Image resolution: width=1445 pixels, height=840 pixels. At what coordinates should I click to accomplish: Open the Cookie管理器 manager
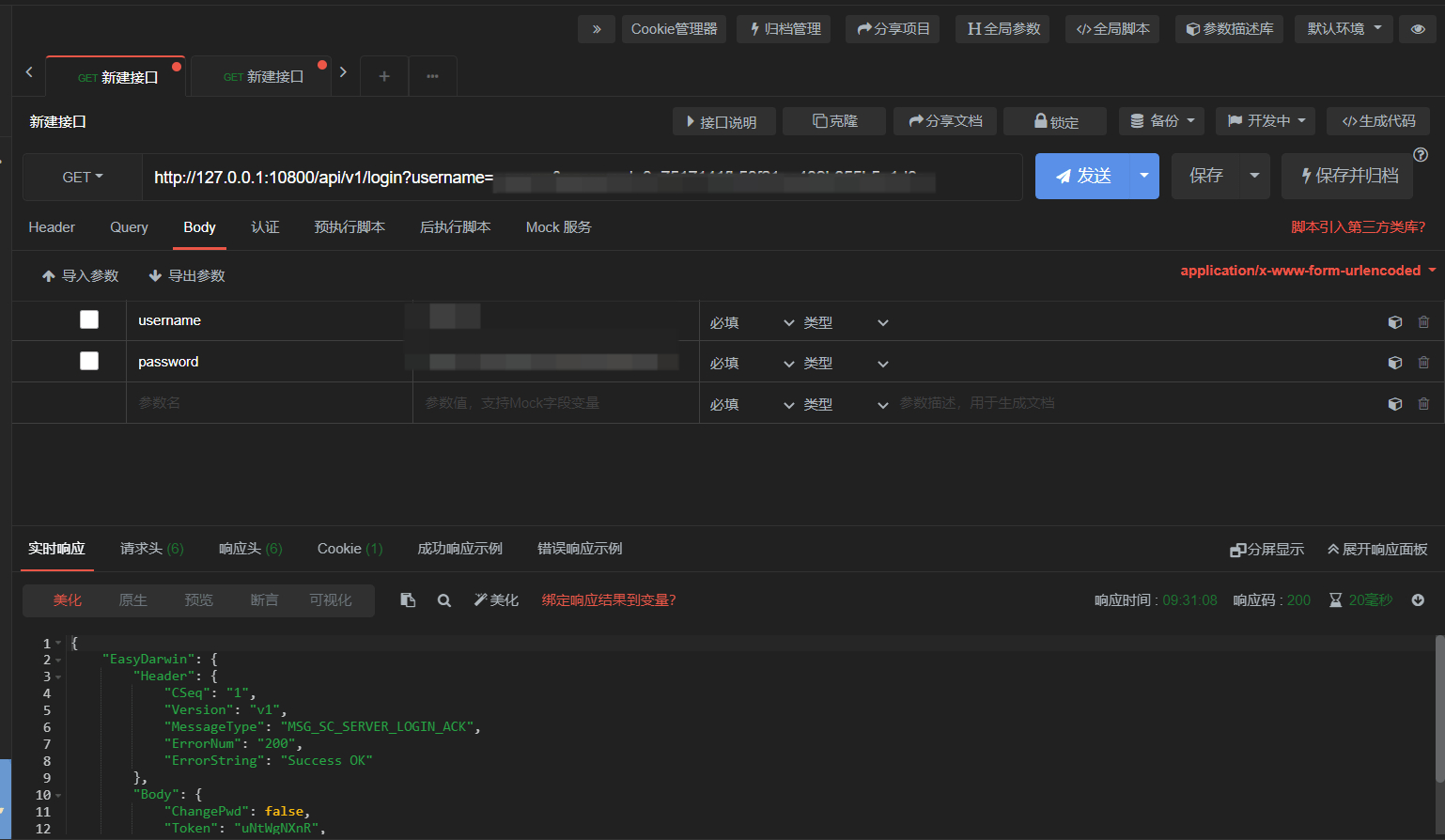coord(674,29)
